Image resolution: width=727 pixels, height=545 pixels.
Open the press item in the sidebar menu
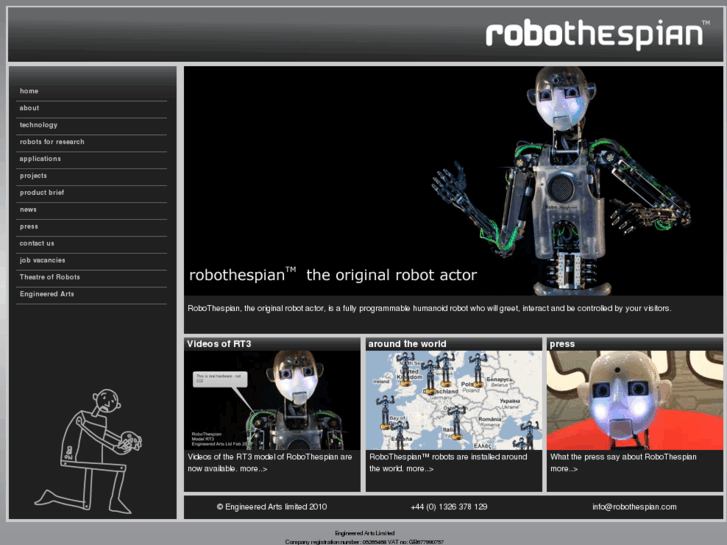tap(29, 226)
